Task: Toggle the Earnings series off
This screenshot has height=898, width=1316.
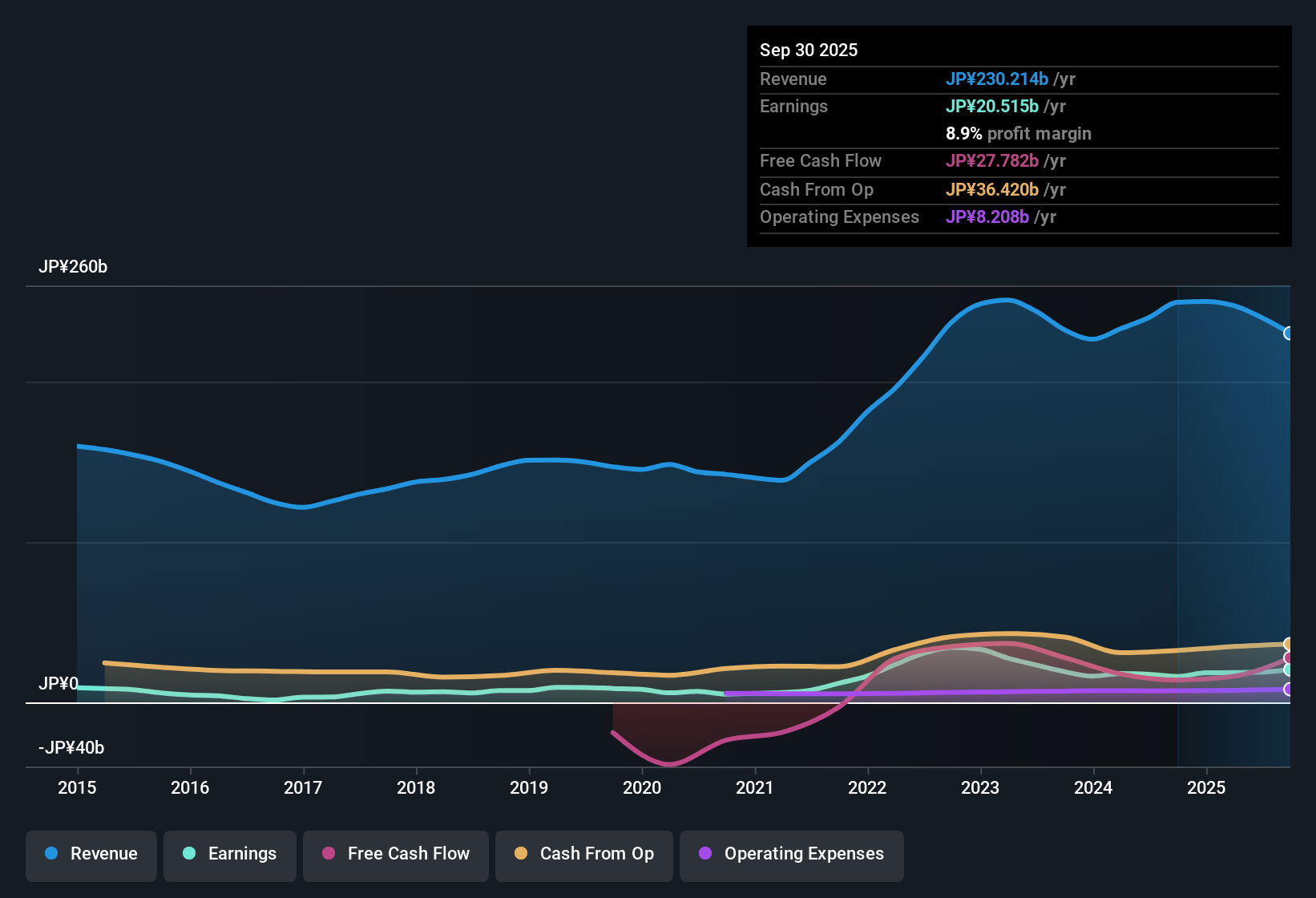Action: coord(230,854)
